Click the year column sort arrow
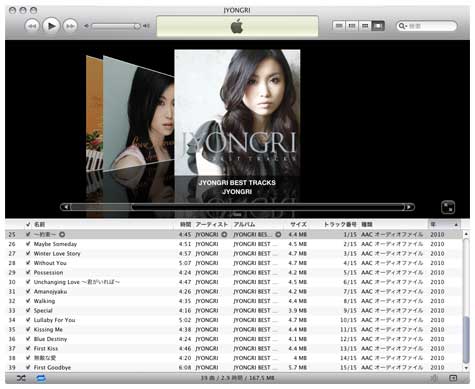Viewport: 475px width, 389px height. 456,225
